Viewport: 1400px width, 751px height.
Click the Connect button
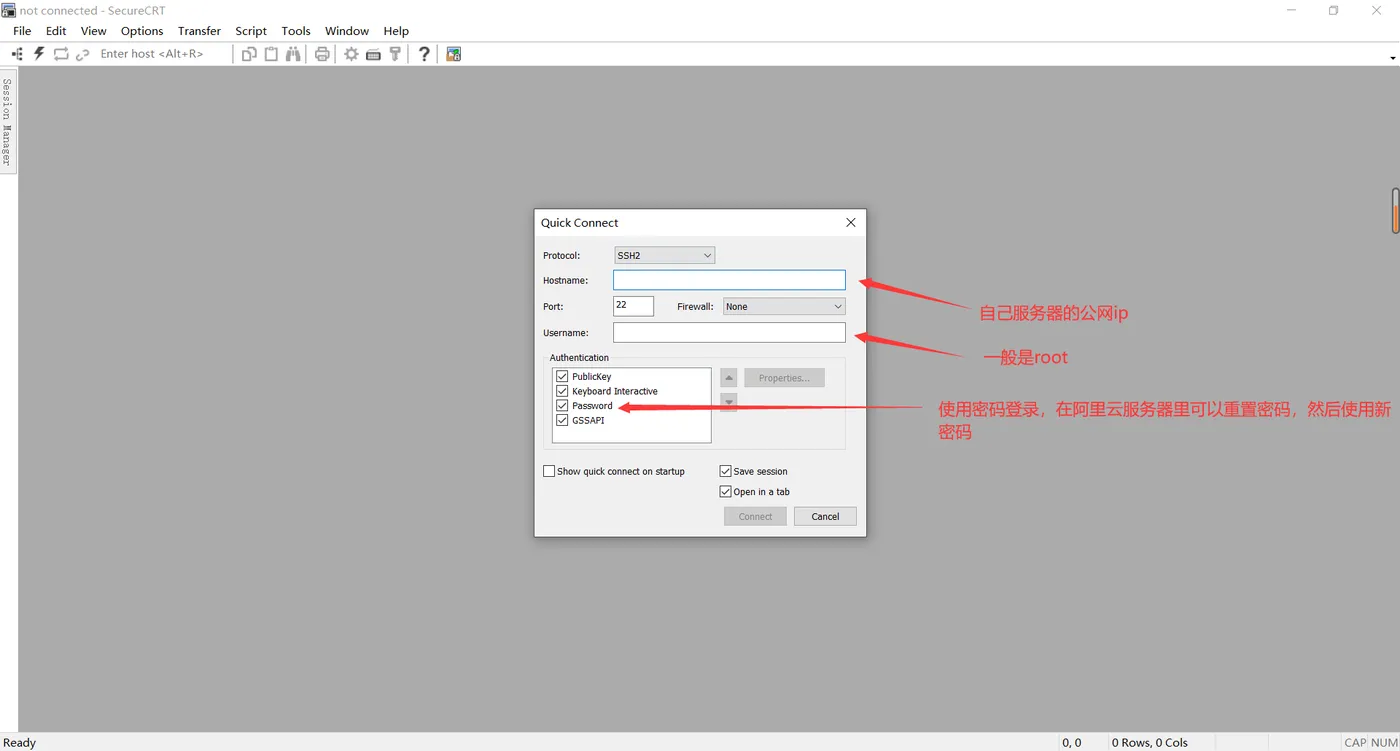(x=755, y=517)
